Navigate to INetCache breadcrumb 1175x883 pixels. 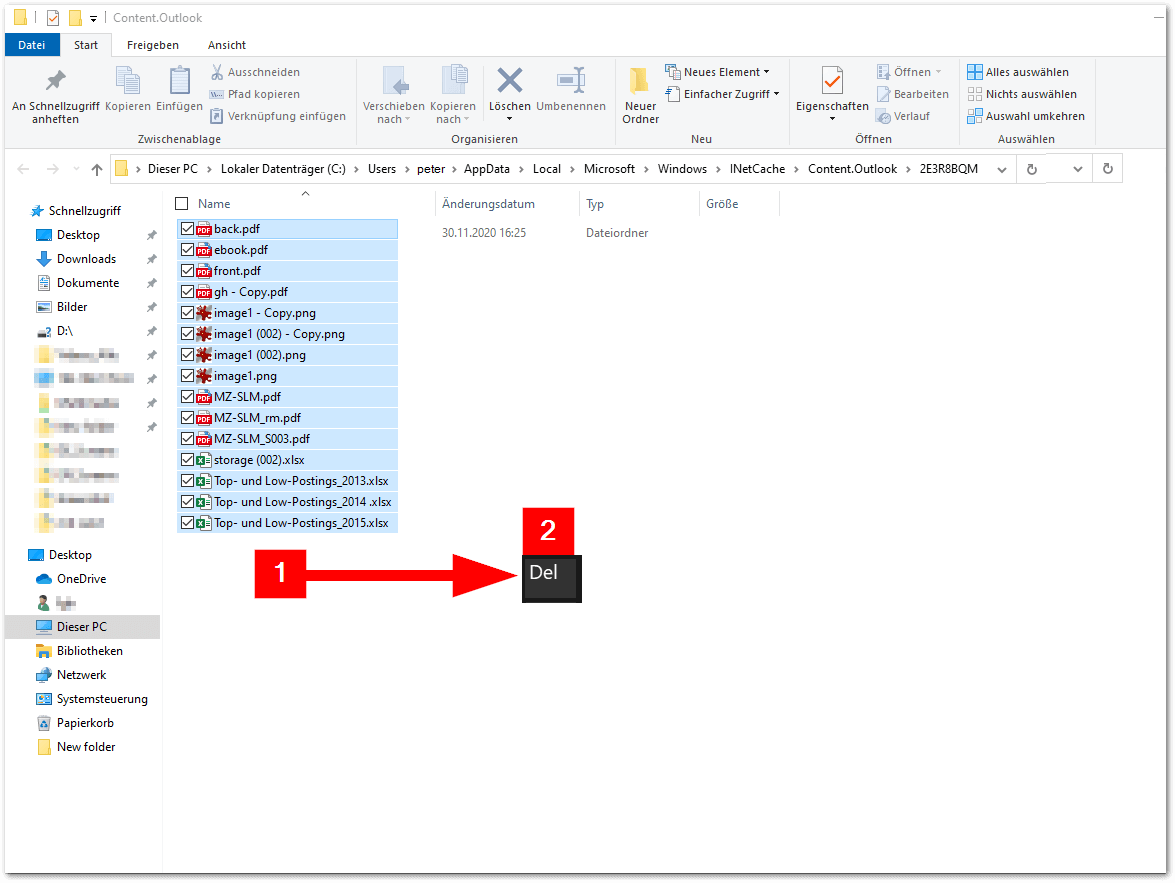coord(757,169)
